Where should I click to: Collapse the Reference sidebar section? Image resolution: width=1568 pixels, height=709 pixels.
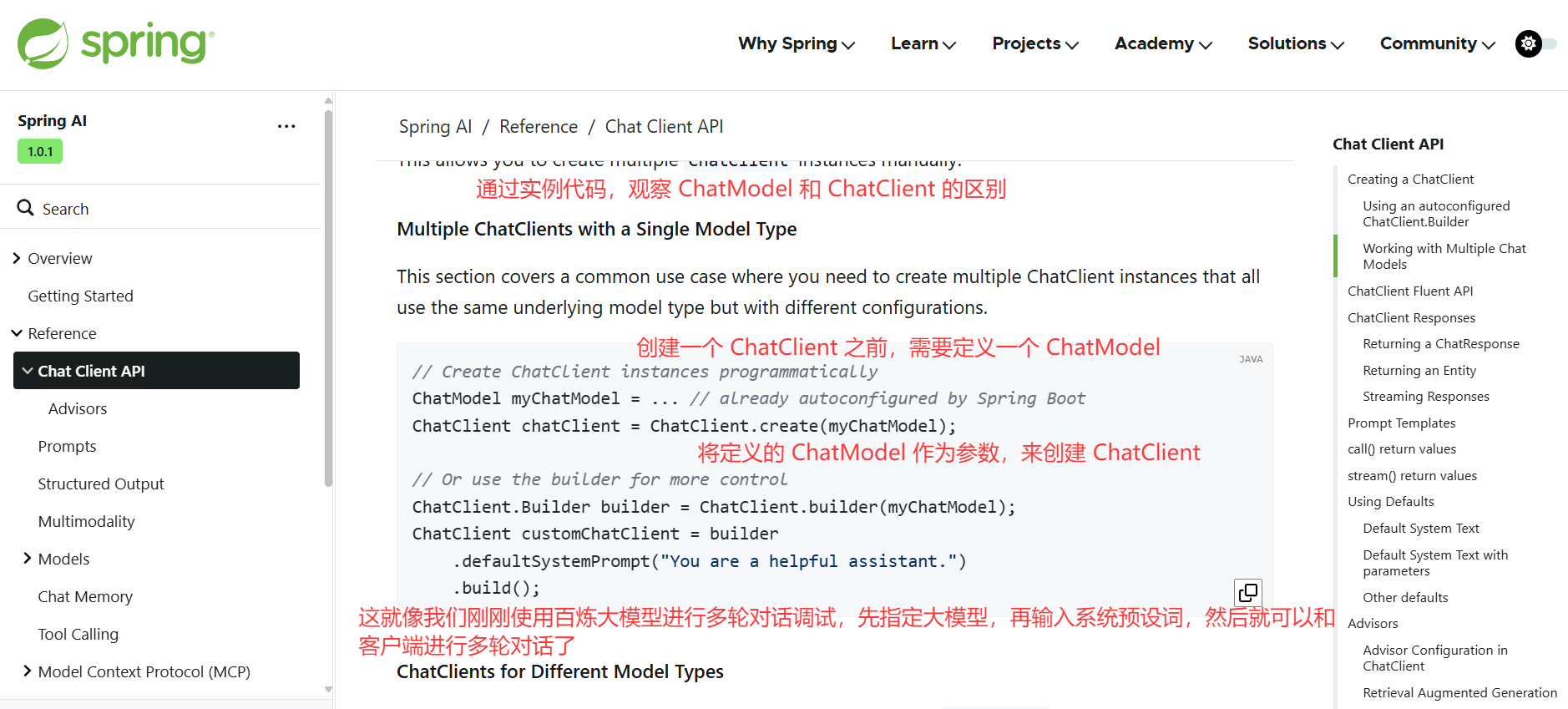[17, 333]
